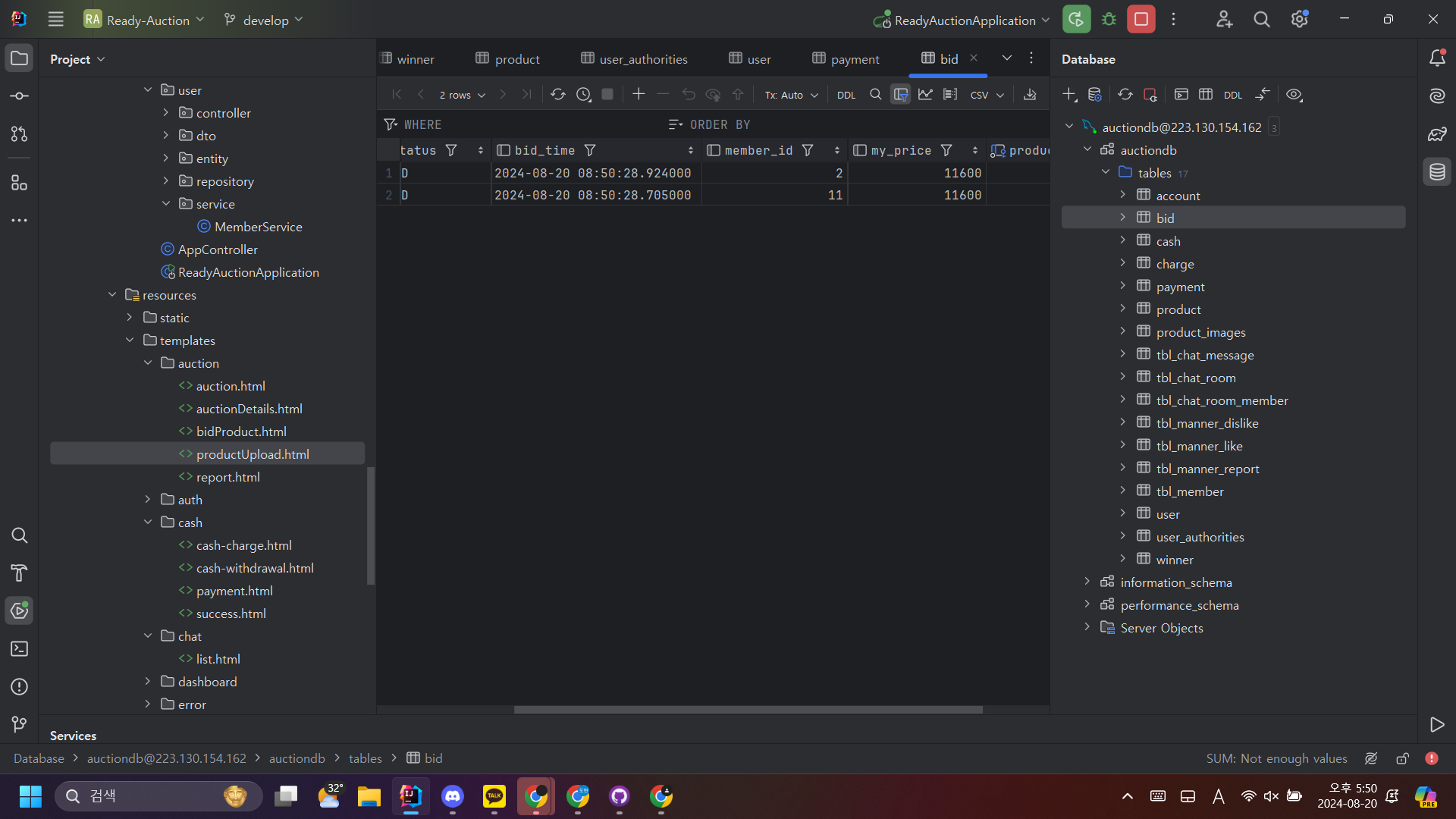Open the Terminal tool window in the left sidebar
Image resolution: width=1456 pixels, height=819 pixels.
[20, 649]
